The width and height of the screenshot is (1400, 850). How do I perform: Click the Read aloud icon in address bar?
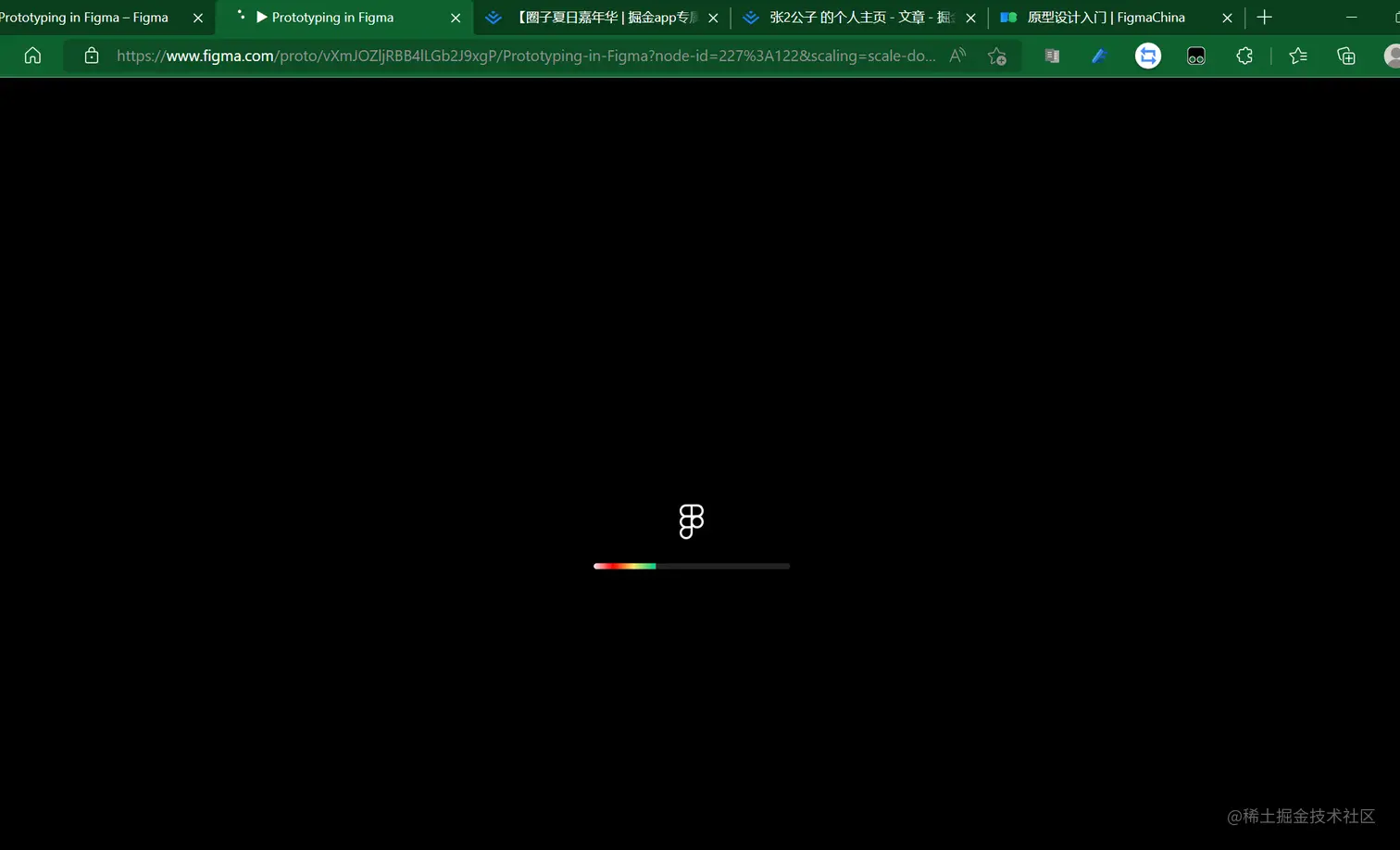pos(957,56)
